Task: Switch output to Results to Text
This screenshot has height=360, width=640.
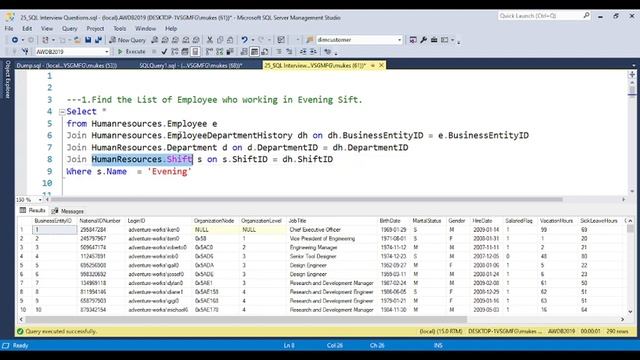Action: [244, 52]
